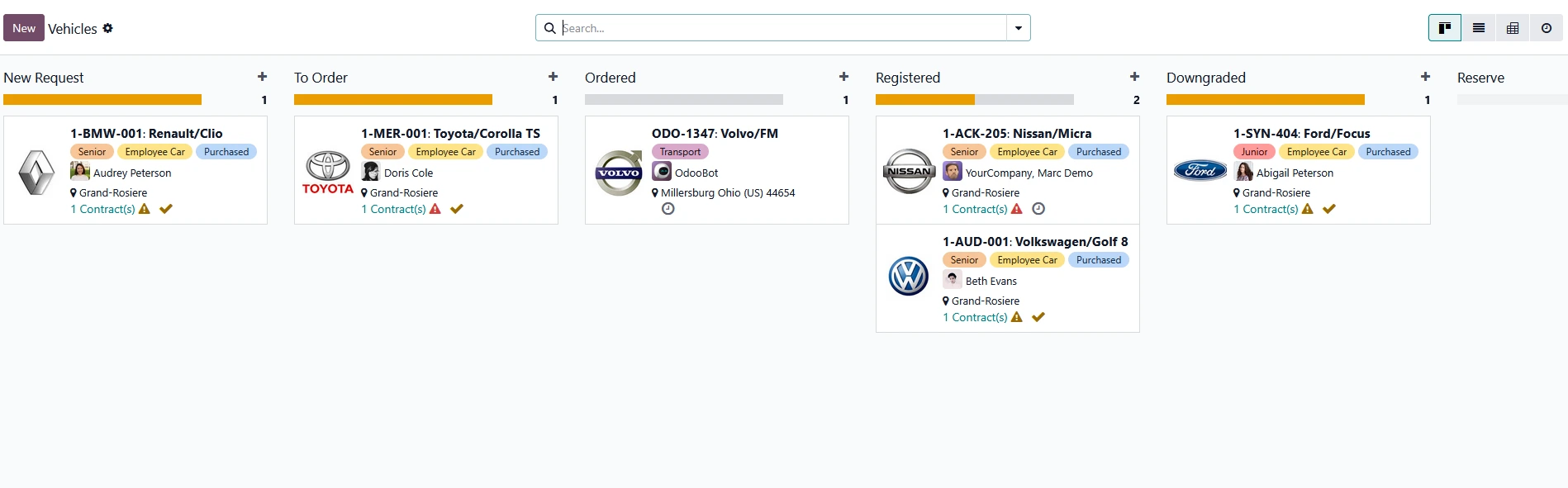Open Vehicles settings gear menu
The image size is (1568, 488).
(107, 28)
